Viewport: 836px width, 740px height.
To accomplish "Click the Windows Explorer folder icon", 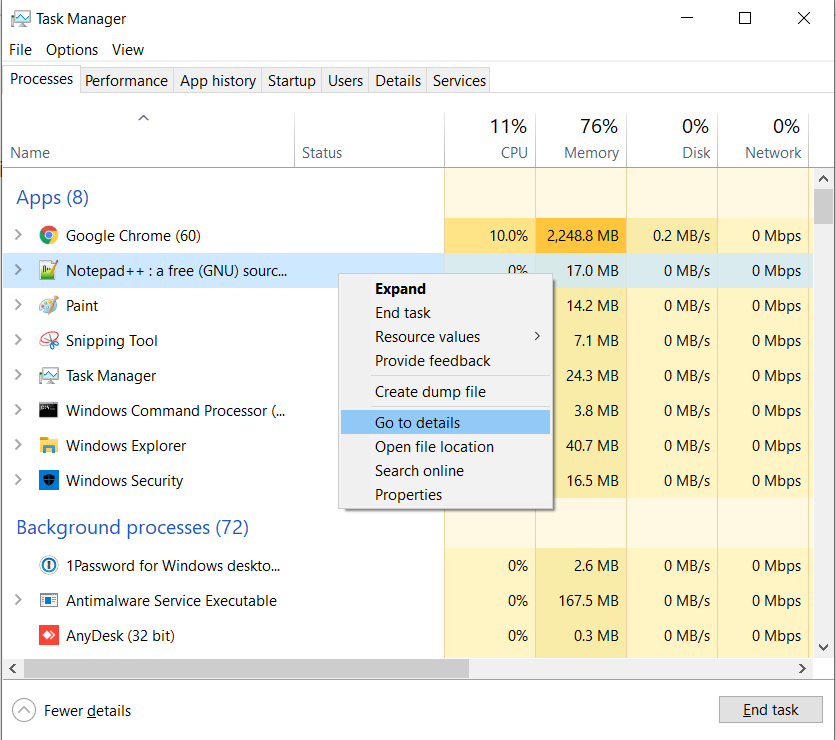I will pos(49,445).
